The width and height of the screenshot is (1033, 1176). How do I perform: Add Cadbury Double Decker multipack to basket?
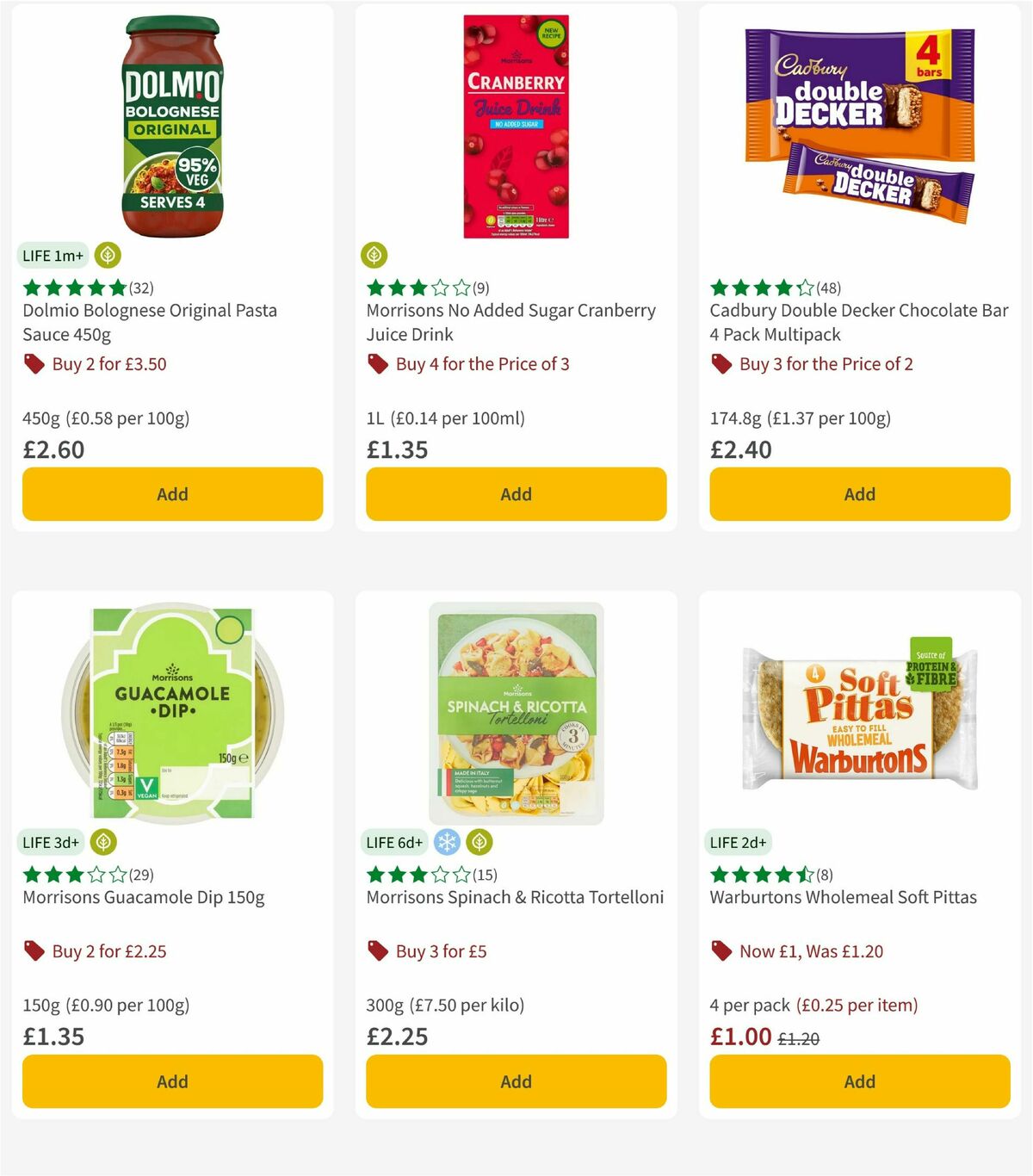(859, 494)
